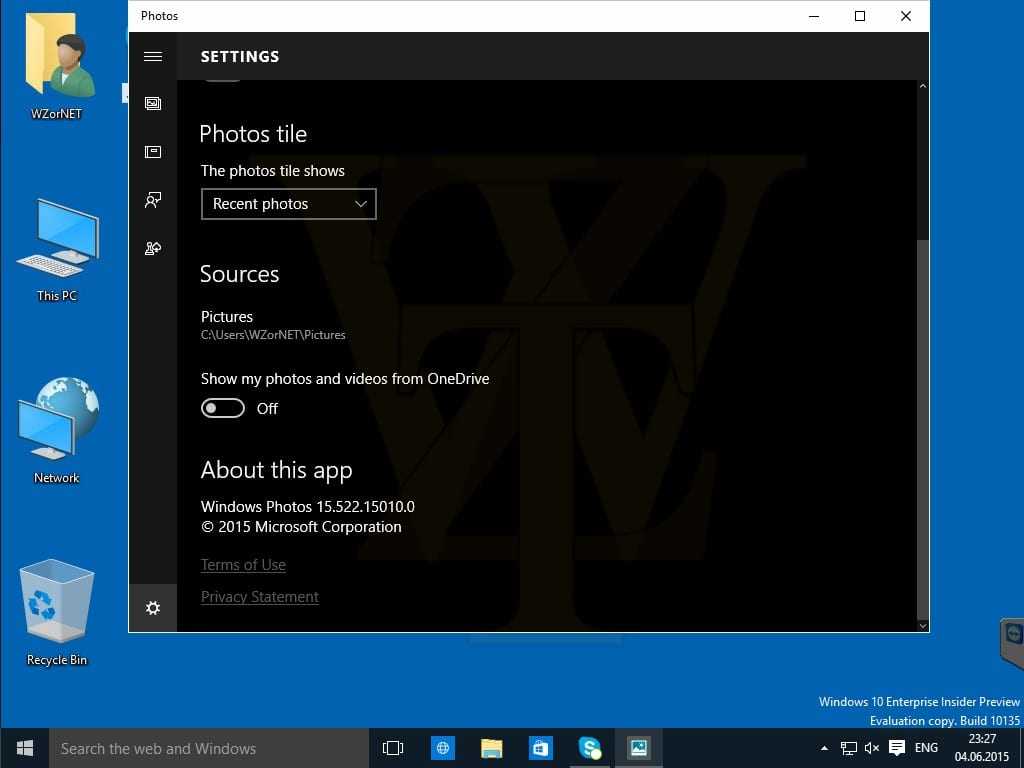
Task: Go to Albums in the sidebar
Action: pos(153,152)
